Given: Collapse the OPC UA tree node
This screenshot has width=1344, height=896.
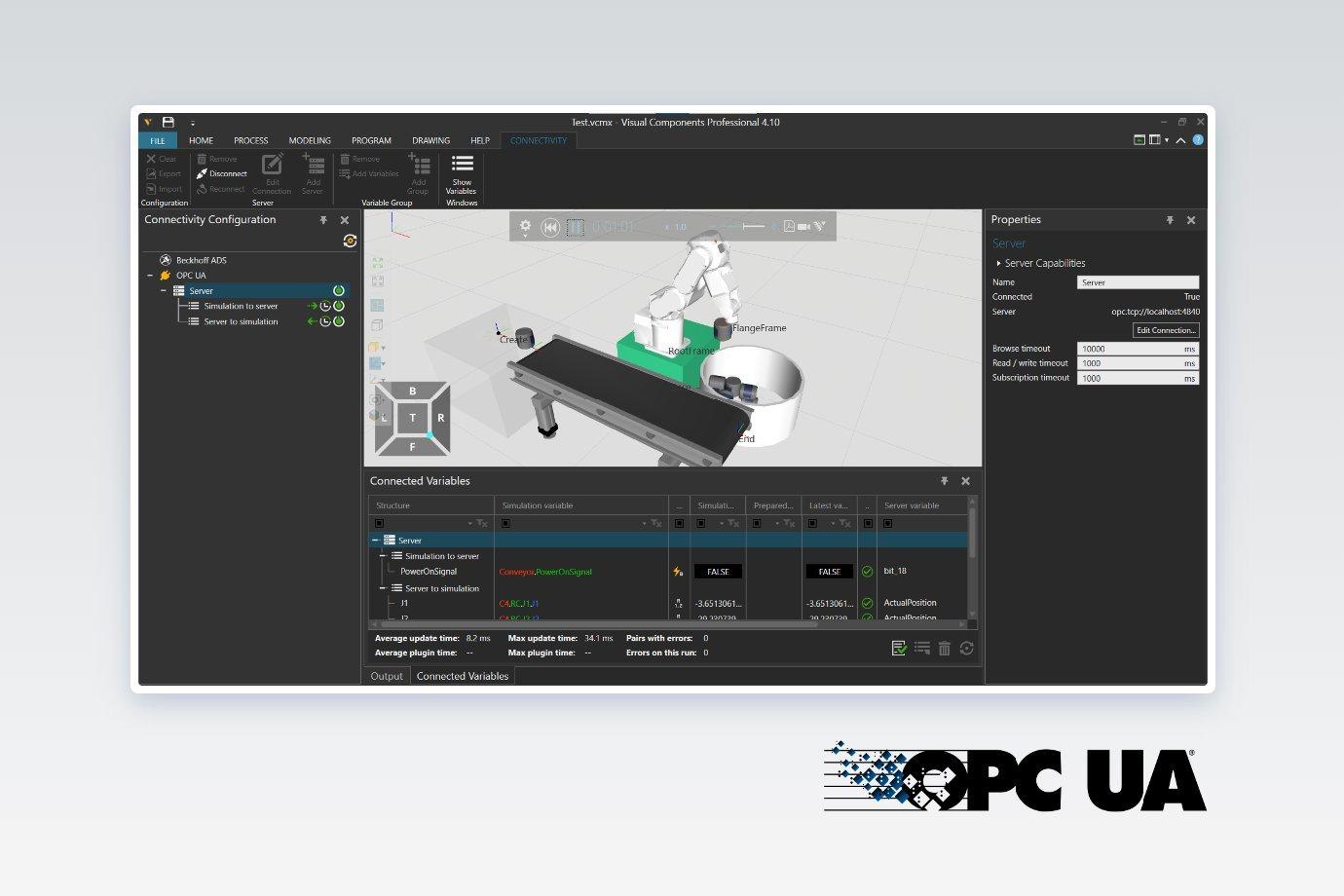Looking at the screenshot, I should [150, 276].
